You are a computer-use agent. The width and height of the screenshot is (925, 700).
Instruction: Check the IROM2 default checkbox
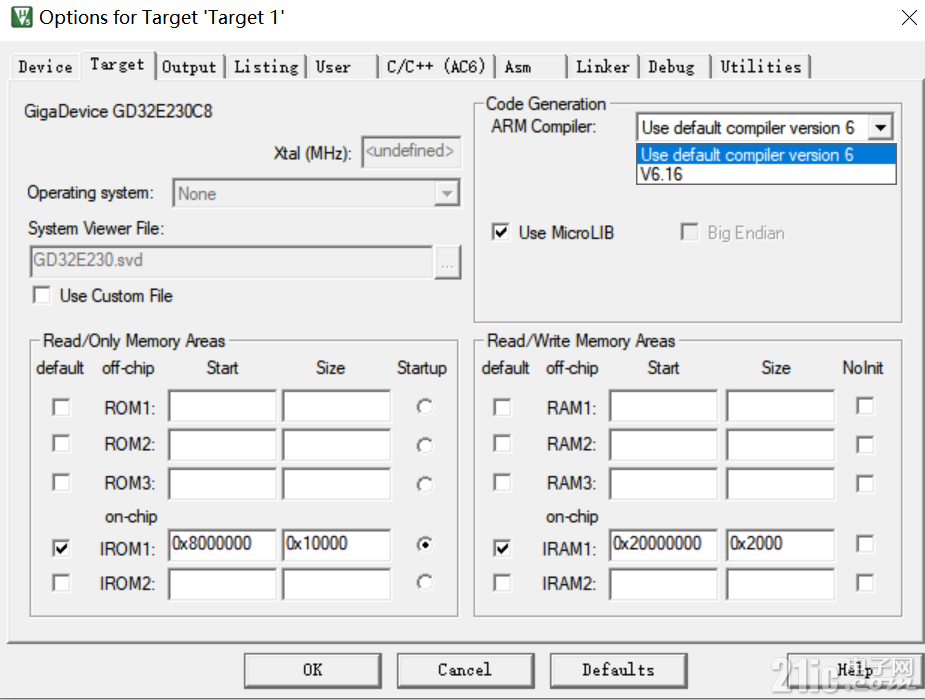pos(61,583)
